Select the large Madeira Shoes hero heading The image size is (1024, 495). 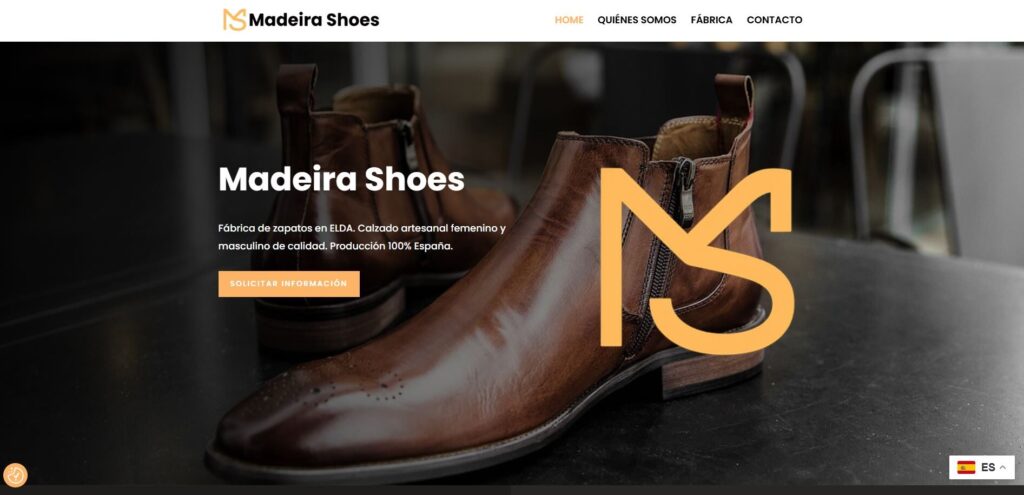(x=341, y=180)
